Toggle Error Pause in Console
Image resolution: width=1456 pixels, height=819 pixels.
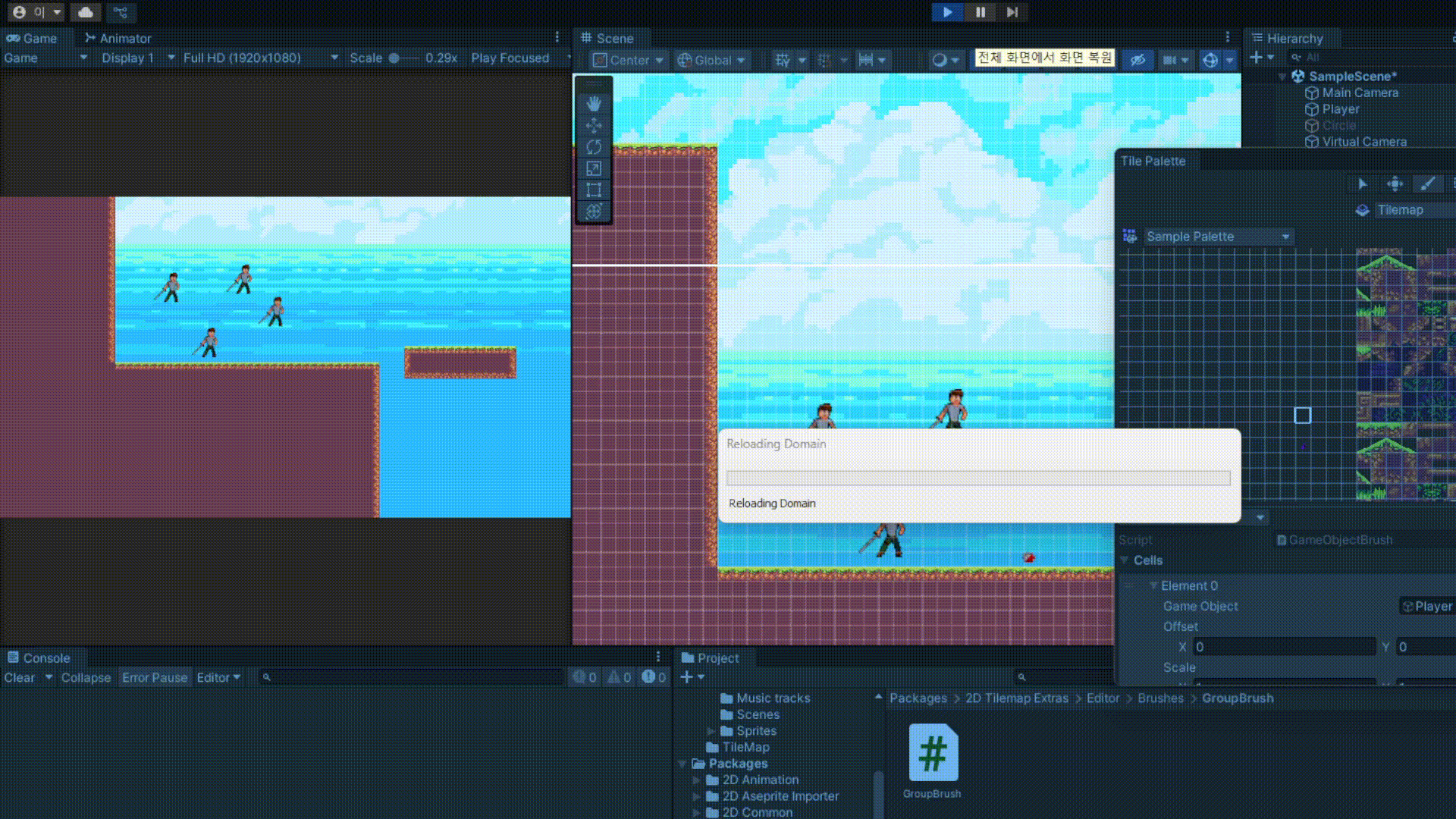coord(154,677)
